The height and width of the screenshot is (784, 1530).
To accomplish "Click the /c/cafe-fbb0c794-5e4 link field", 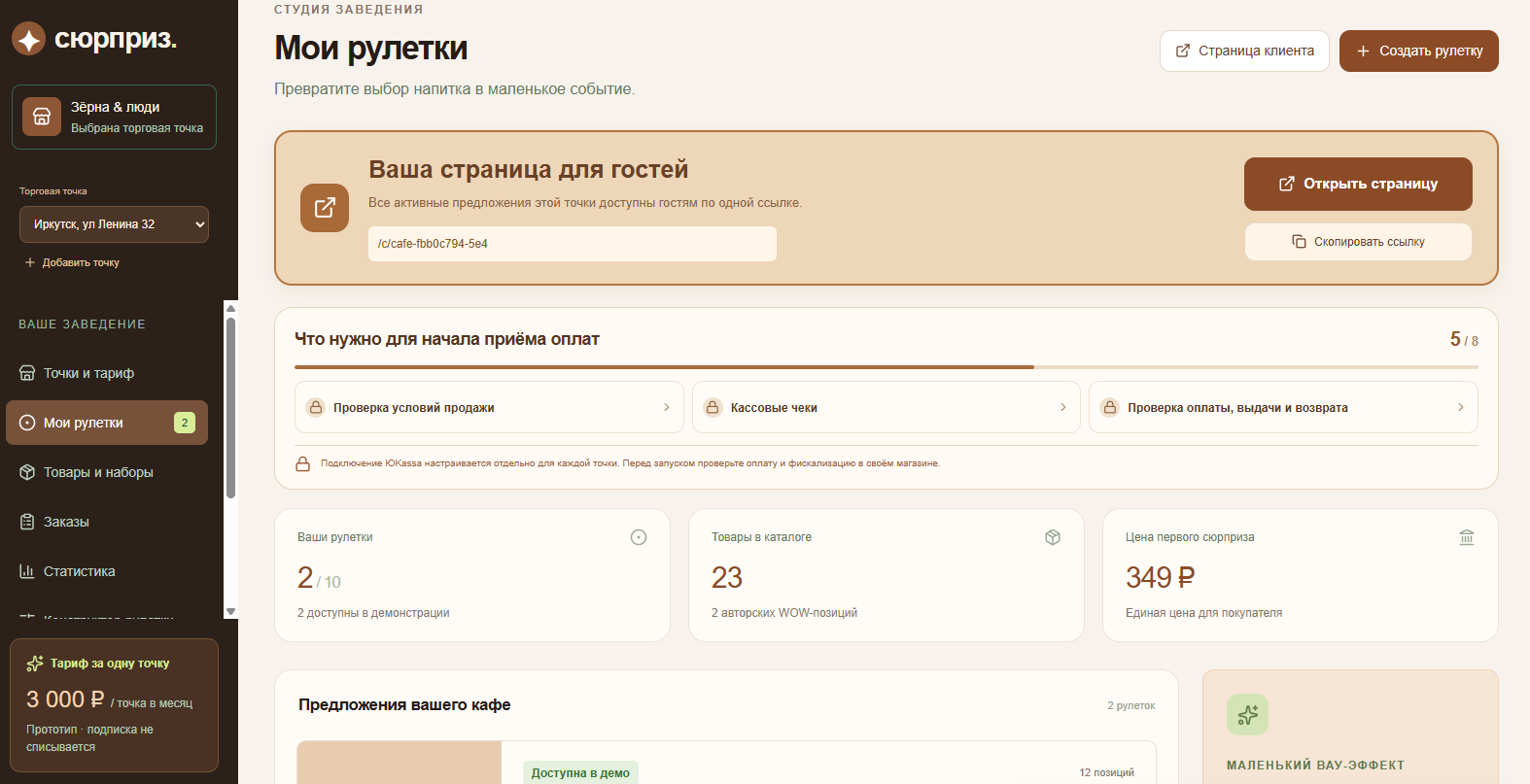I will pyautogui.click(x=572, y=244).
